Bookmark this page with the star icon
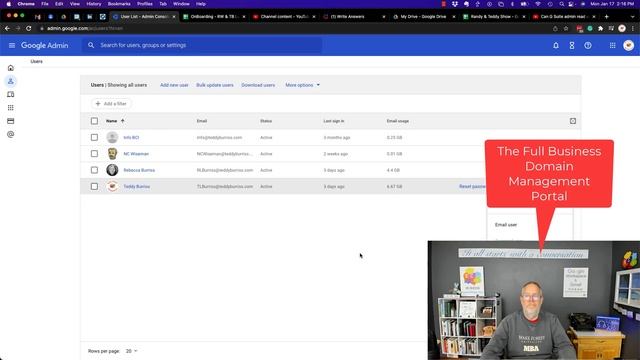640x360 pixels. click(566, 29)
